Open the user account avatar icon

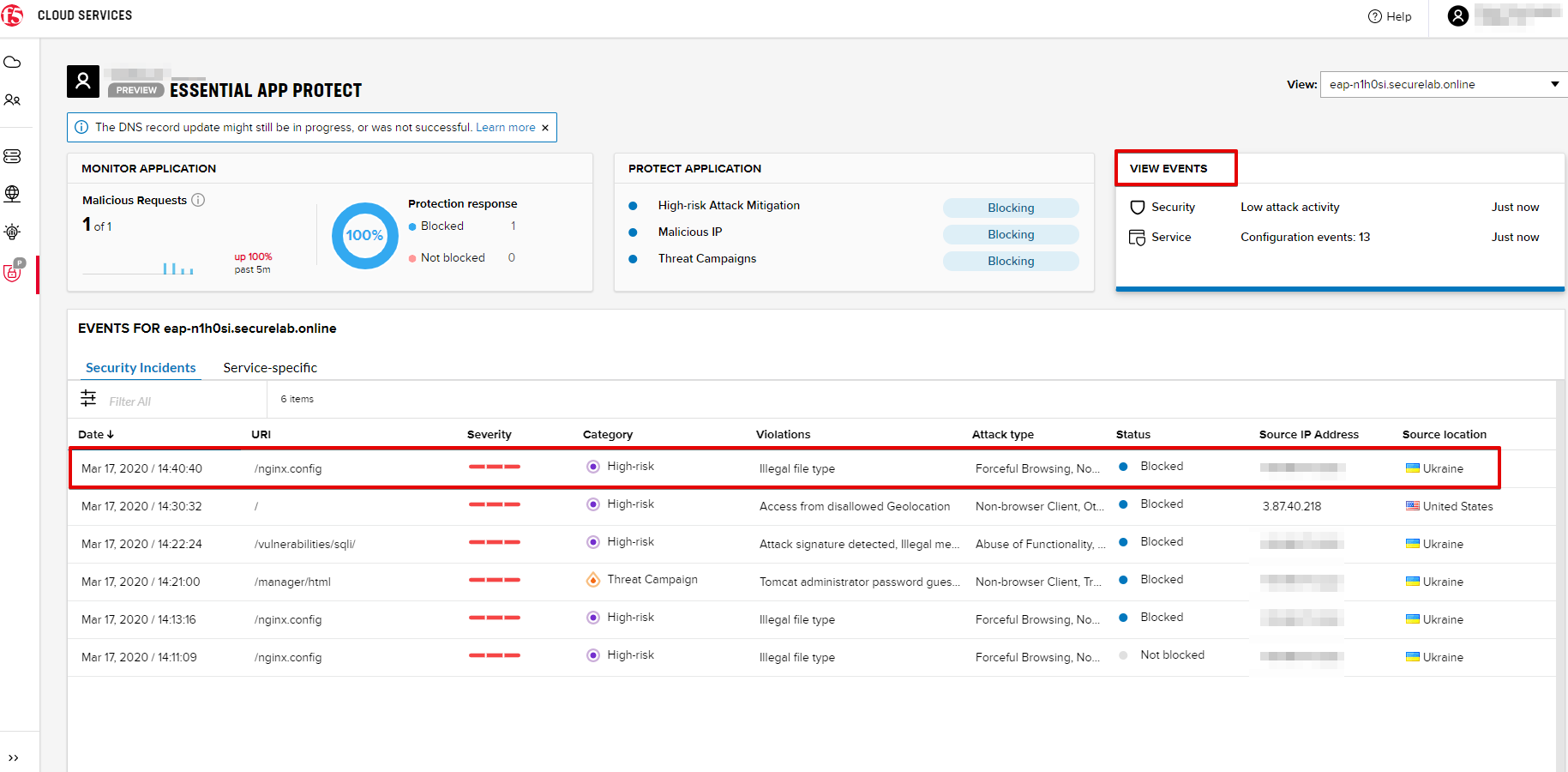(x=1458, y=15)
